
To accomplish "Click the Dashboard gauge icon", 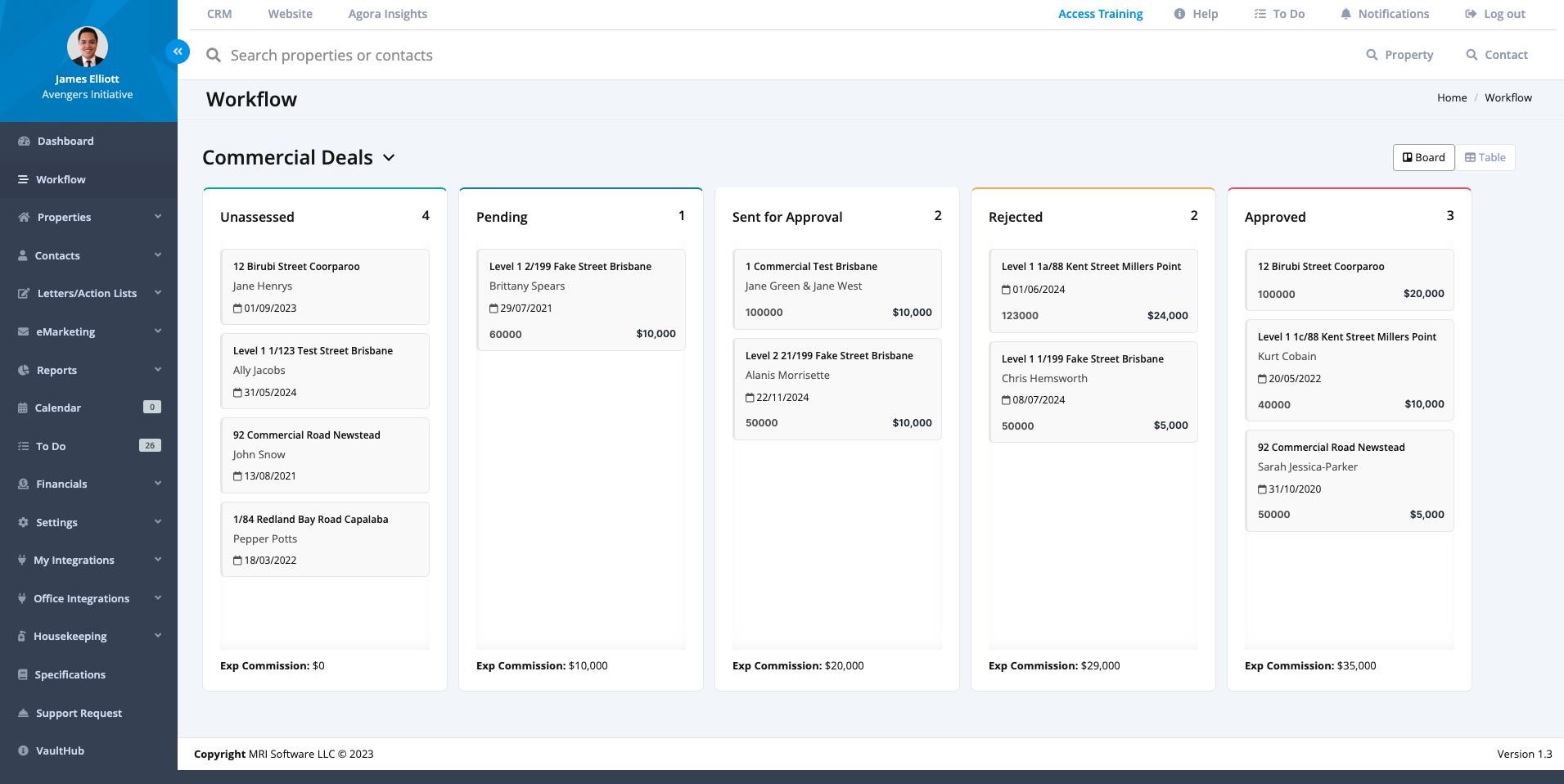I will [24, 141].
